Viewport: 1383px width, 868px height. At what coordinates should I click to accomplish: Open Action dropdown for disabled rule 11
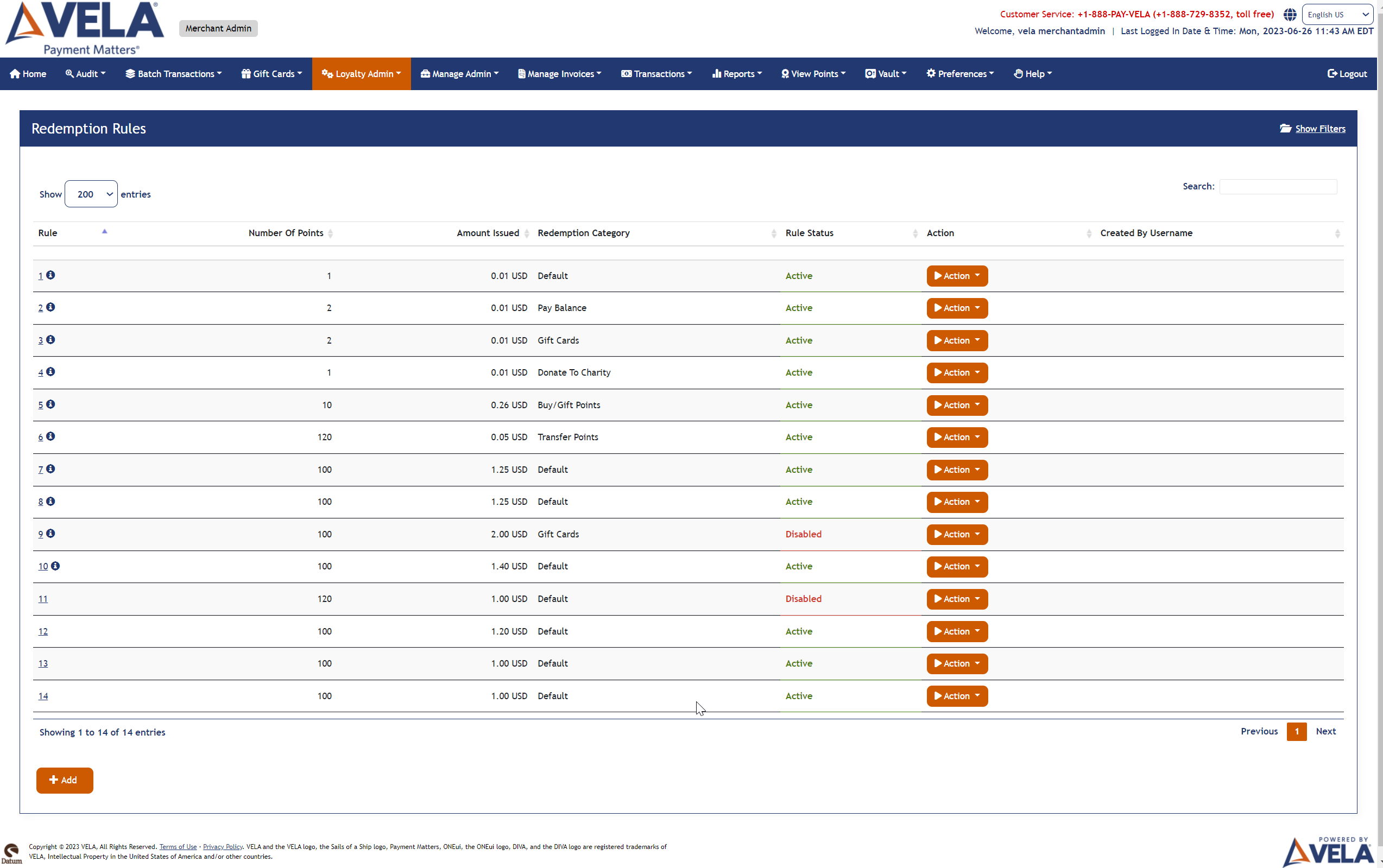click(x=957, y=599)
